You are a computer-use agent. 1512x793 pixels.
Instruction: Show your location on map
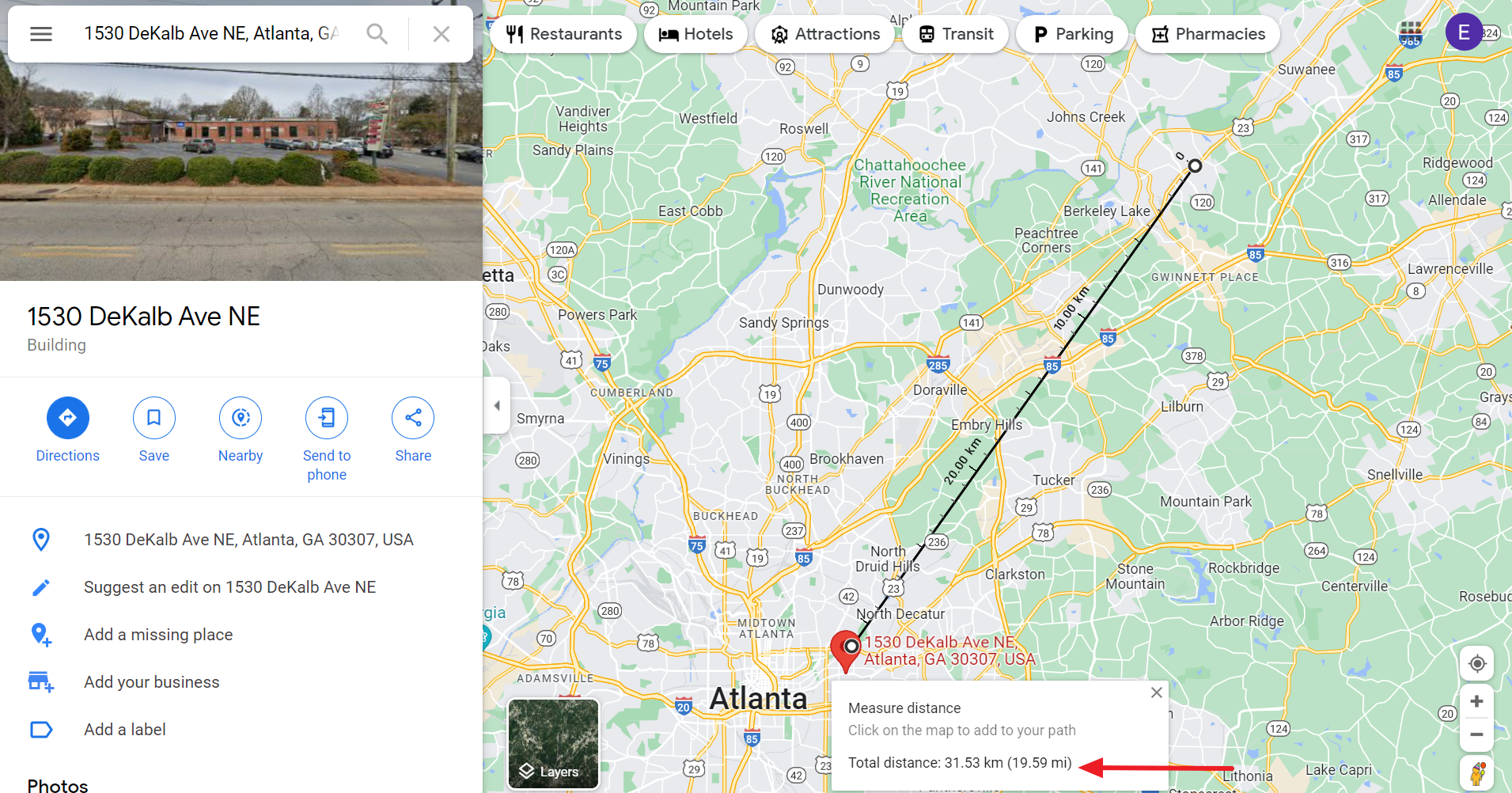point(1476,663)
